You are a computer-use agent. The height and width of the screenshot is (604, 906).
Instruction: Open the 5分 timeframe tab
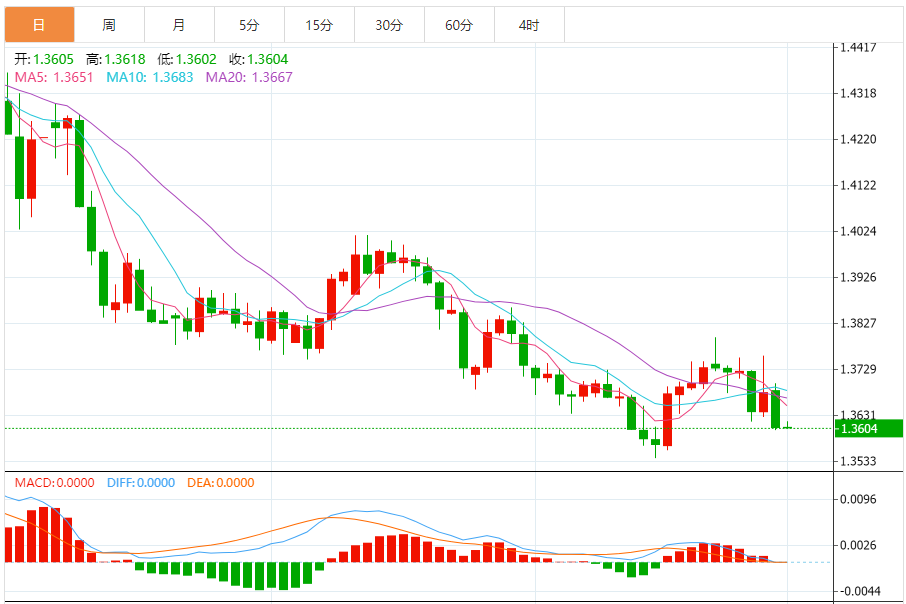click(249, 25)
